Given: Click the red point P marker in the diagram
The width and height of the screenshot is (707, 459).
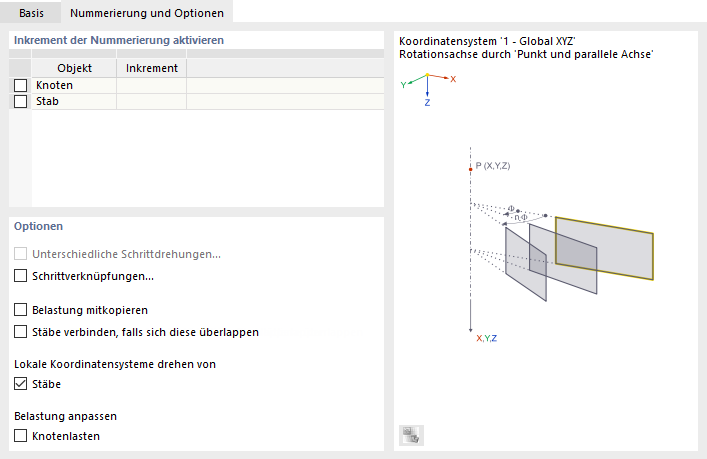Looking at the screenshot, I should pyautogui.click(x=470, y=170).
